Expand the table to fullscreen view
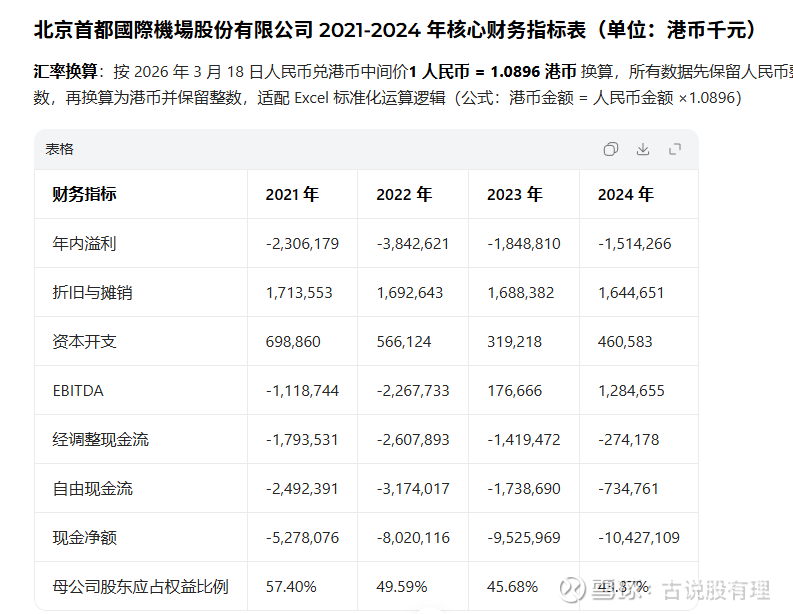This screenshot has height=614, width=793. click(x=675, y=149)
